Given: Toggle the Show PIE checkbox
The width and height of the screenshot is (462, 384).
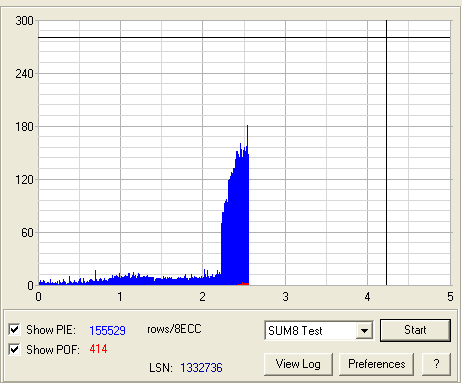Looking at the screenshot, I should 14,330.
